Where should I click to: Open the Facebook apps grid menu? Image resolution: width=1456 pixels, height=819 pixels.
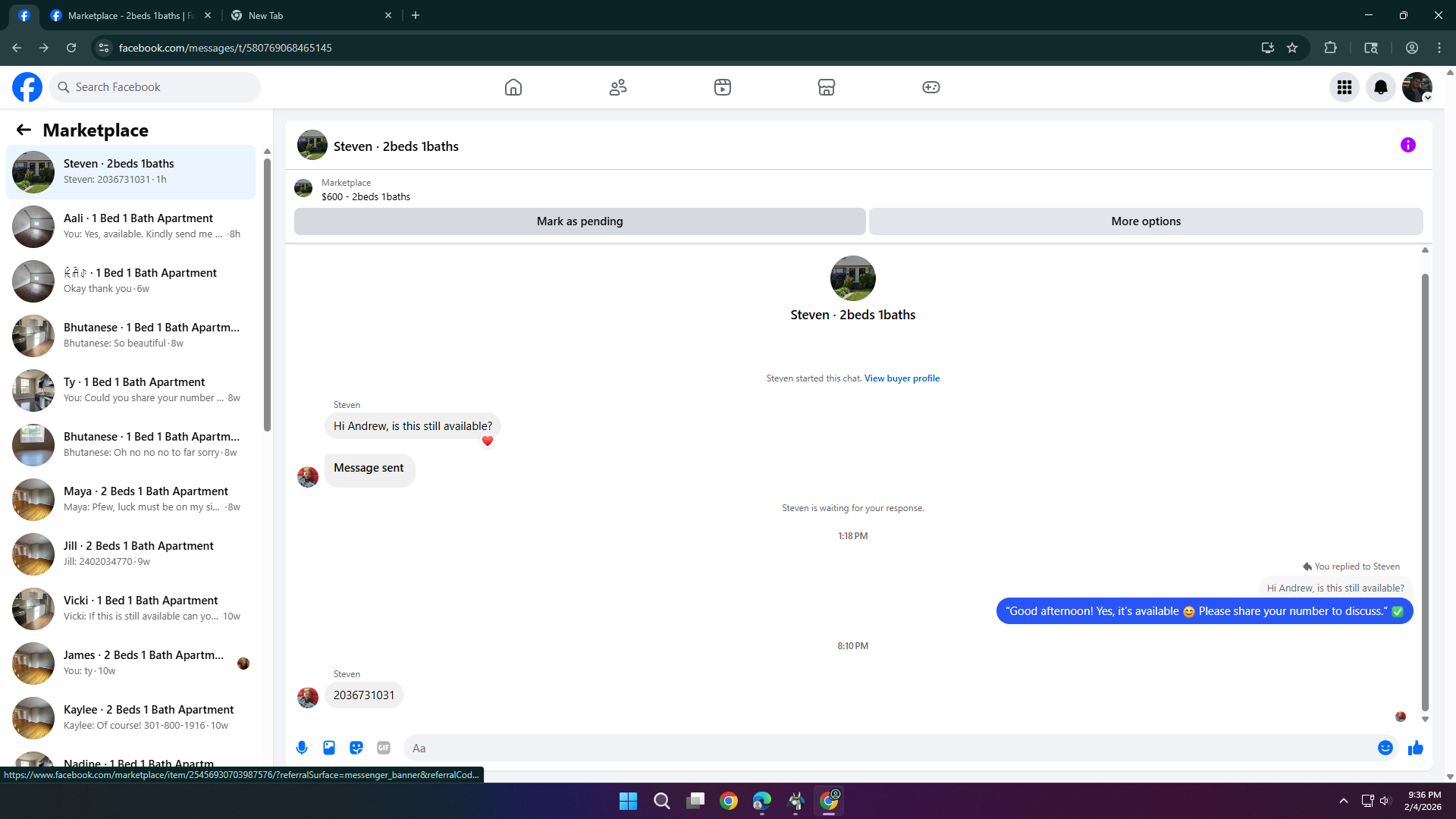[x=1344, y=87]
